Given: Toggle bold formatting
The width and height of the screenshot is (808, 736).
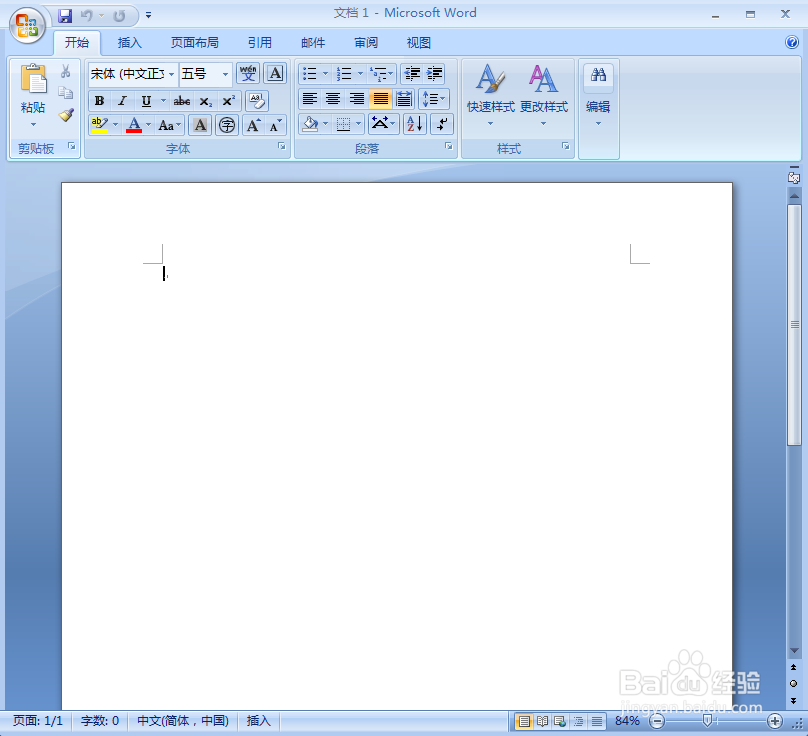Looking at the screenshot, I should [99, 101].
